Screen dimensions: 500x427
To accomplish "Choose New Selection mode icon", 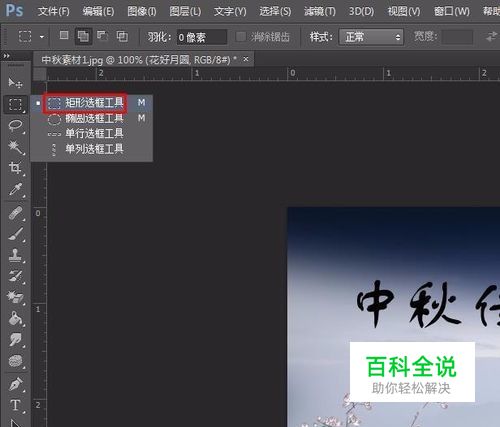I will pos(64,35).
